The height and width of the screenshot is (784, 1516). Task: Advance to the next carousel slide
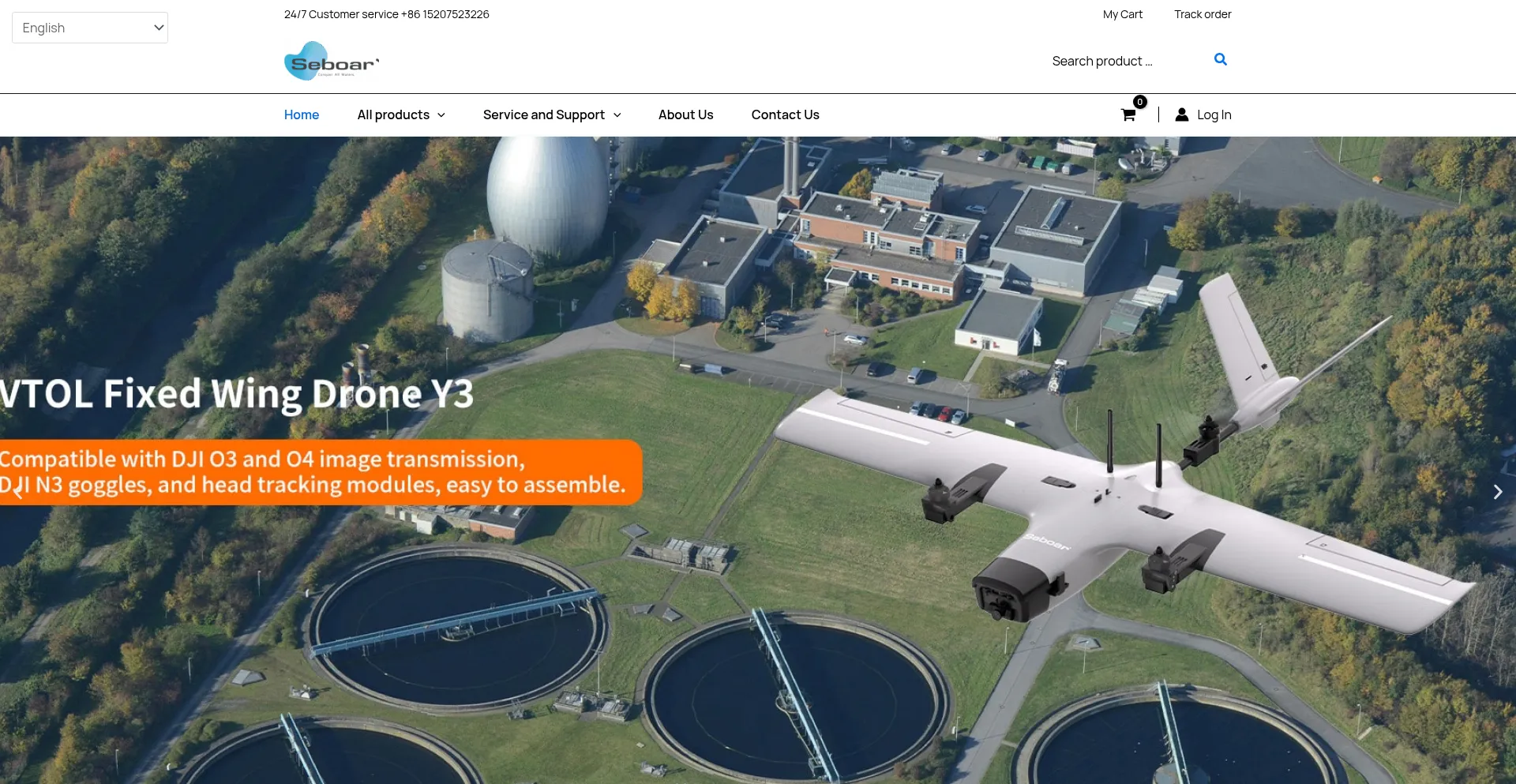(x=1497, y=492)
